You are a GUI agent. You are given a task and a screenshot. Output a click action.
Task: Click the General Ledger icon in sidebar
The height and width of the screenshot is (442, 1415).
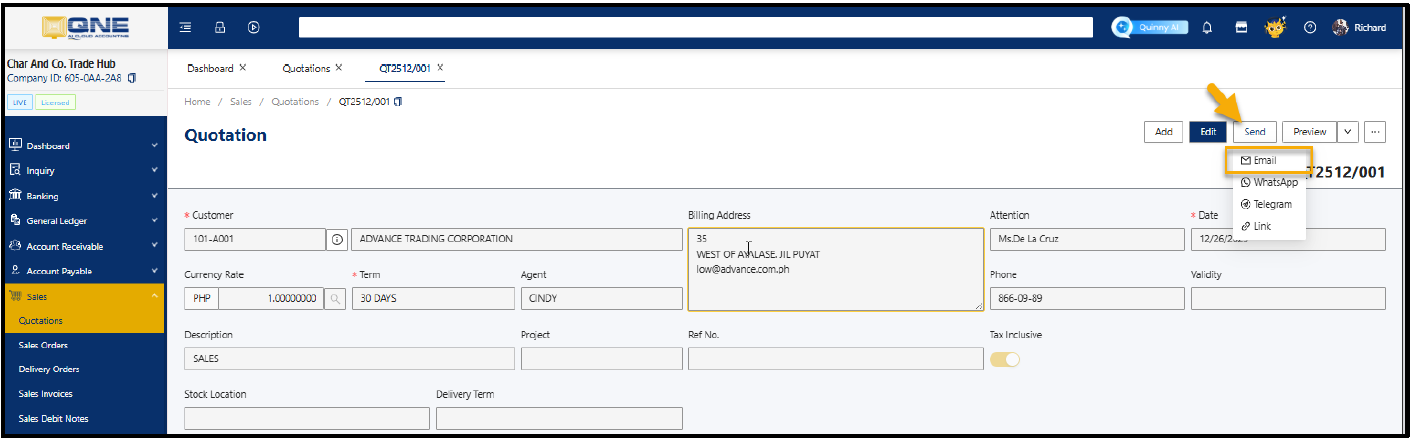[15, 220]
